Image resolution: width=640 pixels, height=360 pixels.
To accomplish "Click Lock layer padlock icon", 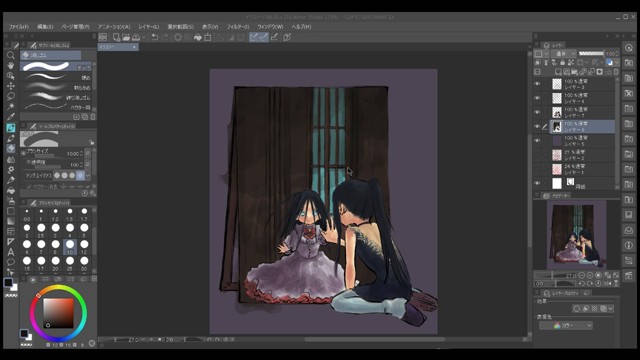I will [x=562, y=62].
